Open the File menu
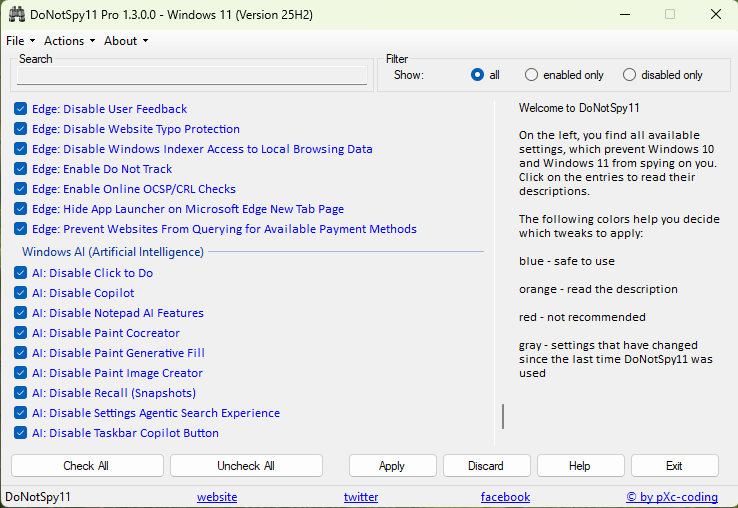 [20, 41]
